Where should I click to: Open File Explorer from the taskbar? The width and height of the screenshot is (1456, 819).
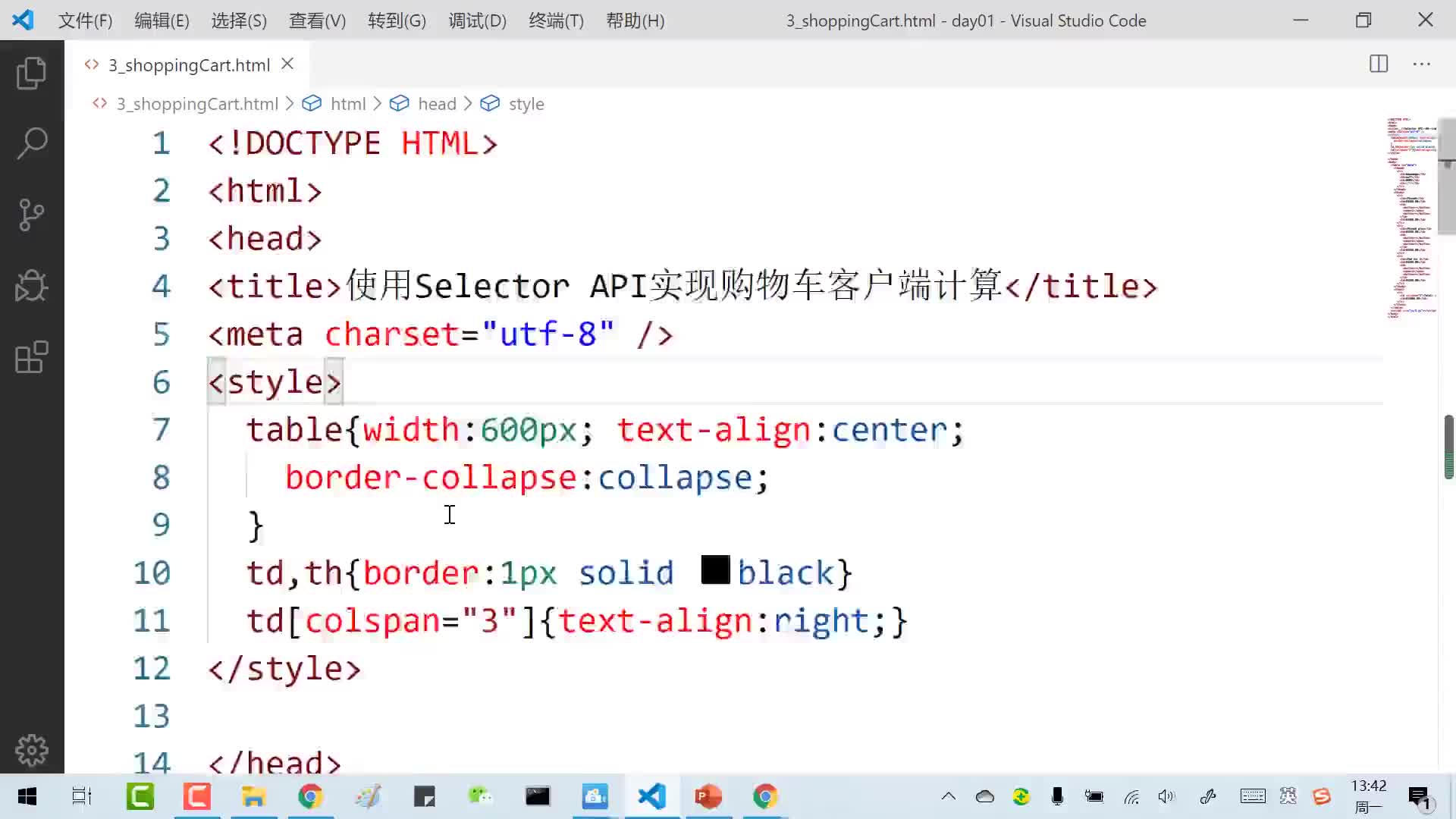[253, 796]
